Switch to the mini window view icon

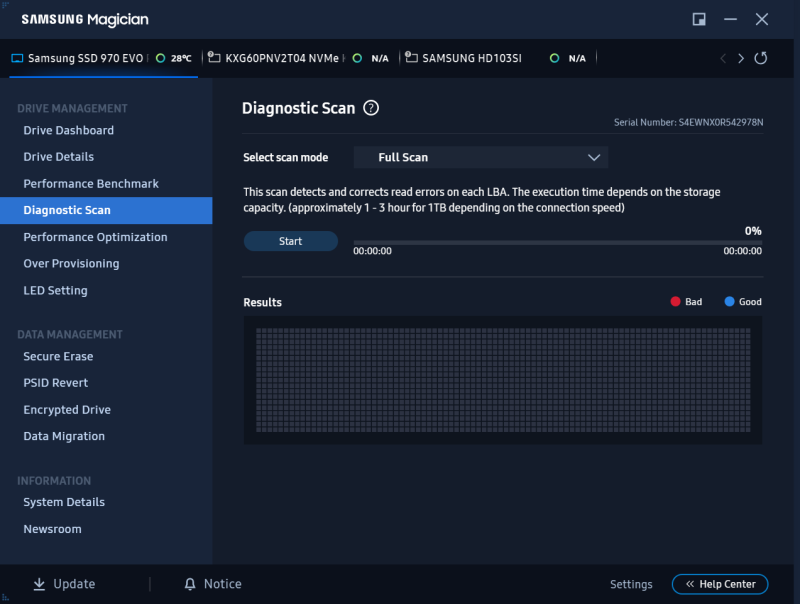click(699, 19)
